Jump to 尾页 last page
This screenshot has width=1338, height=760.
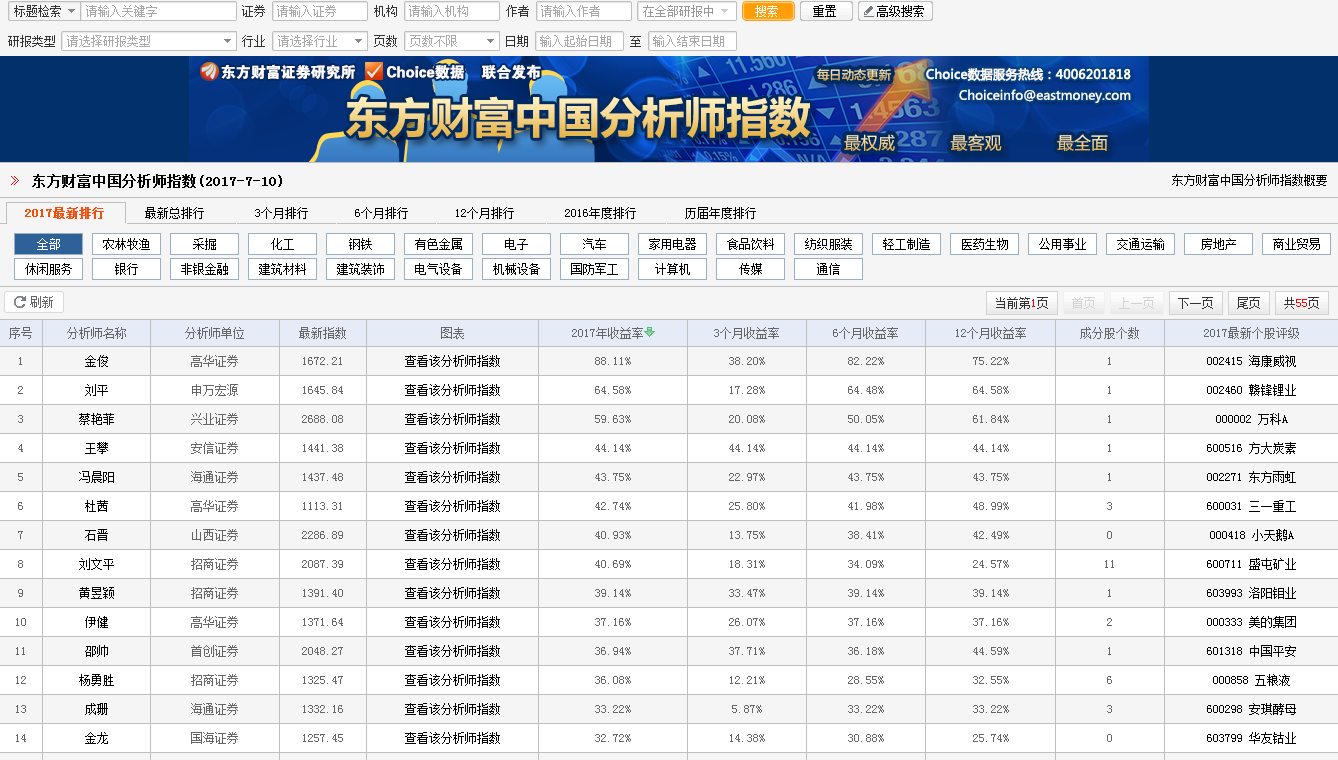coord(1249,303)
